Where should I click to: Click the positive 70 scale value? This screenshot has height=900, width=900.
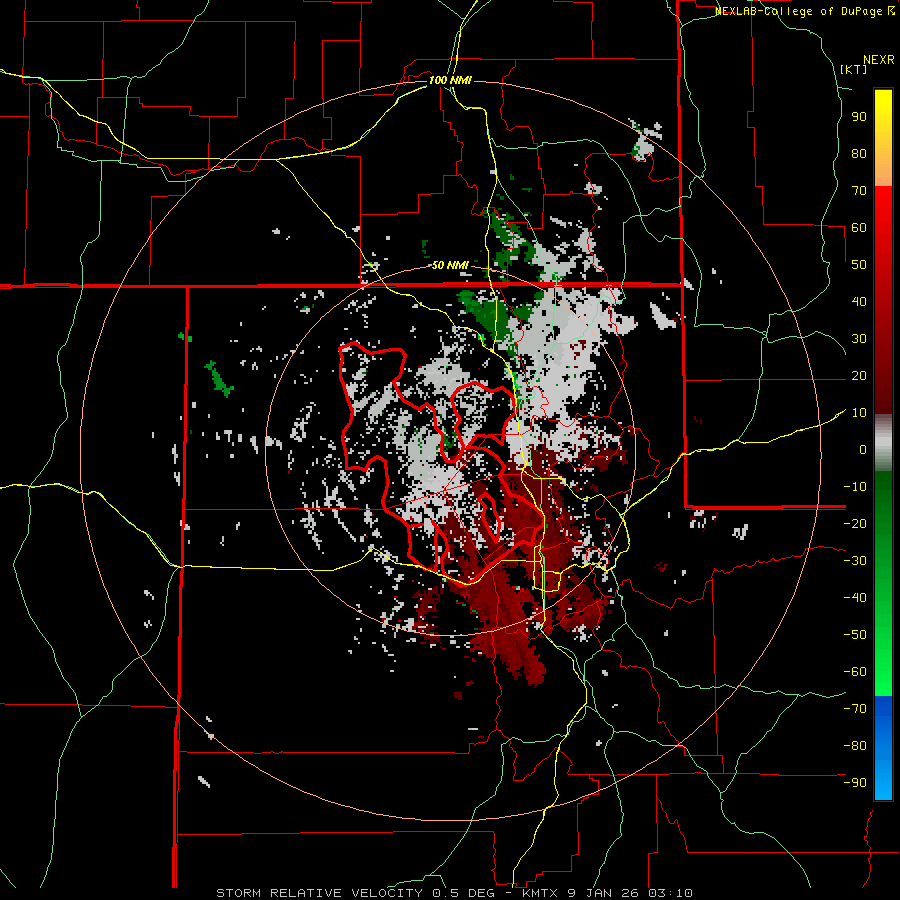pos(859,191)
